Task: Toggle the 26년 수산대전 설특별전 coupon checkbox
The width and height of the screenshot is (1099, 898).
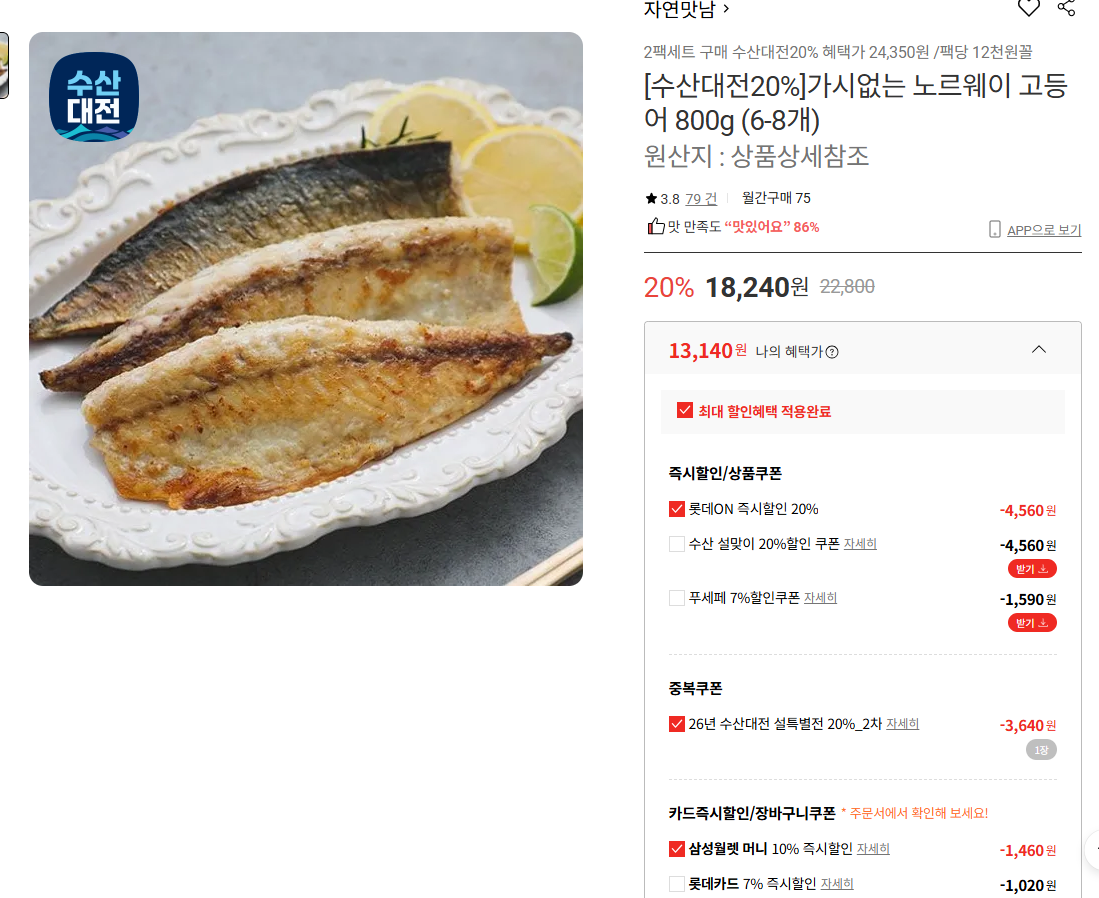Action: pos(676,723)
